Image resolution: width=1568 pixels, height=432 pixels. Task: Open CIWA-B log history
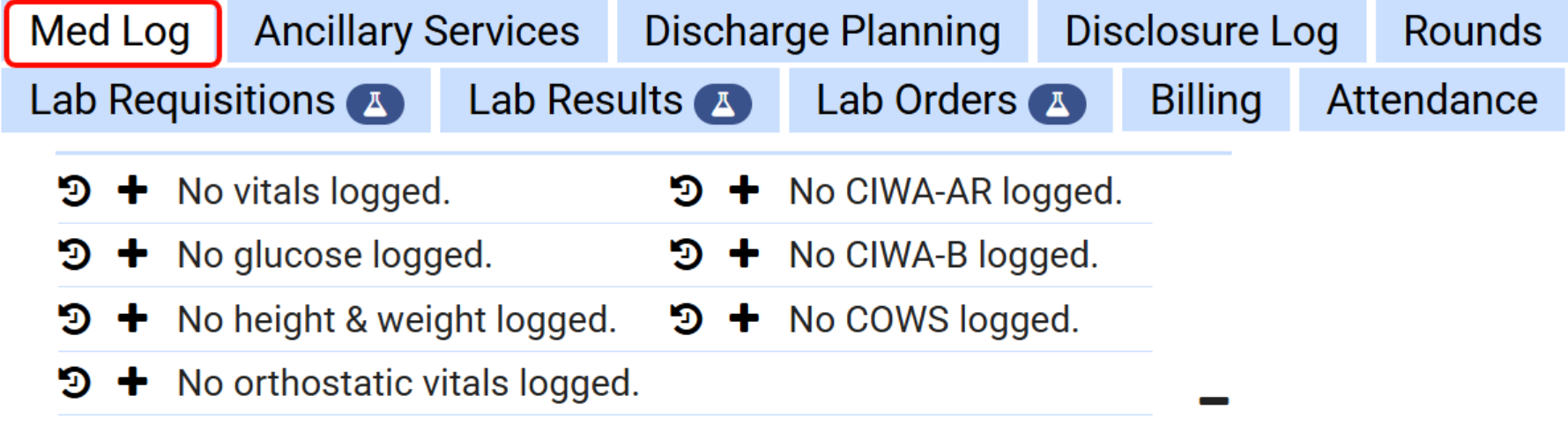[x=687, y=255]
